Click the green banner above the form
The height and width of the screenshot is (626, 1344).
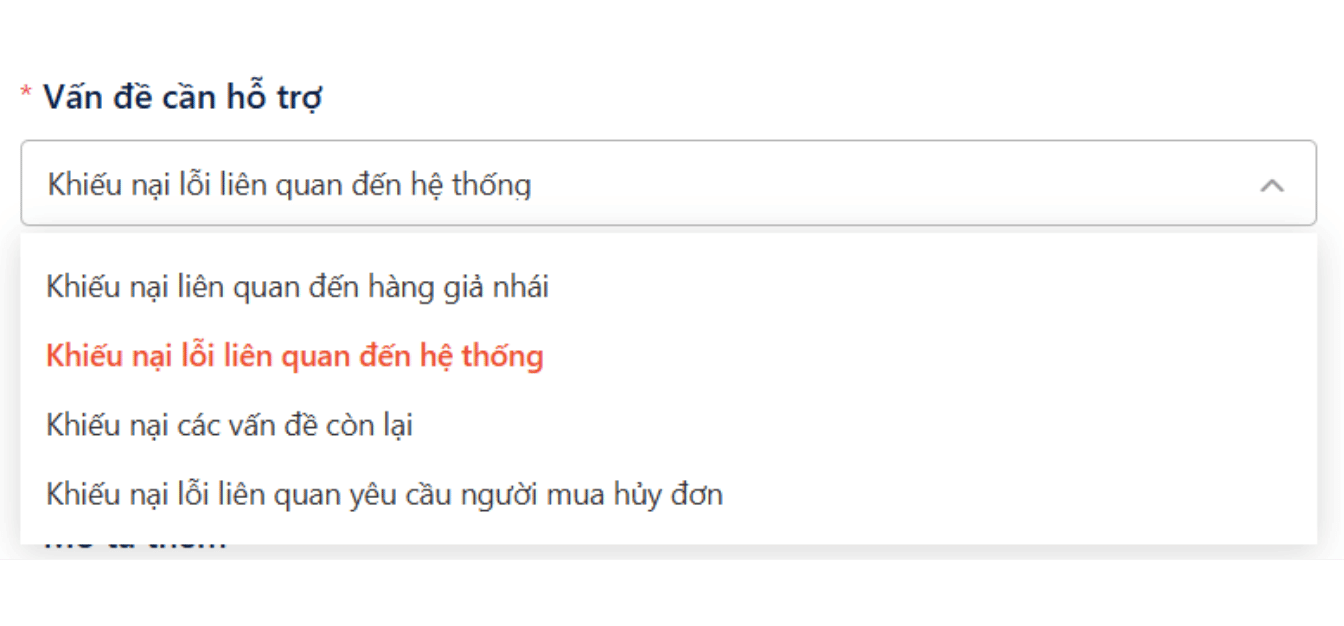point(672,32)
